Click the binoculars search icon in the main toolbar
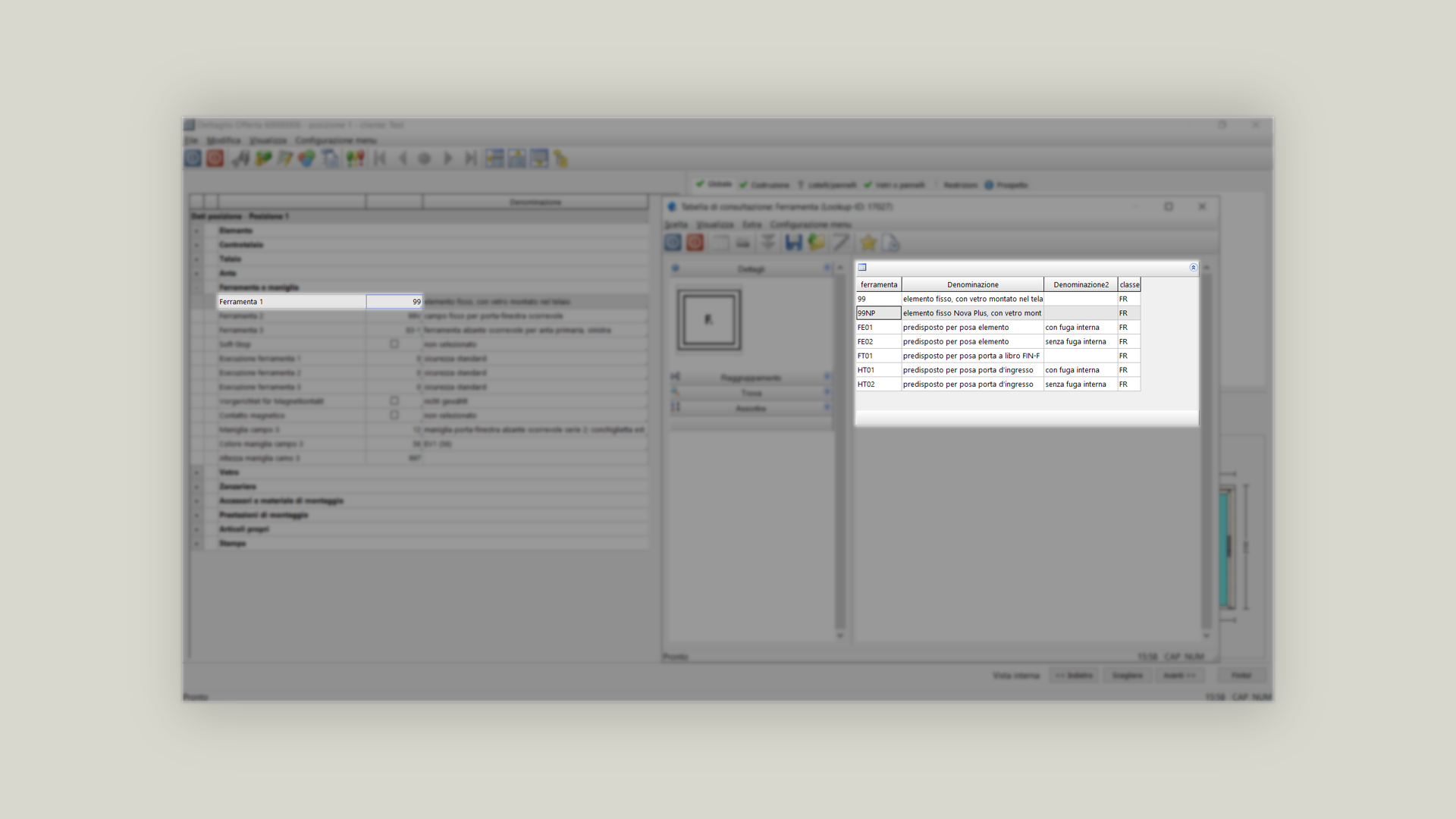1456x819 pixels. [240, 158]
